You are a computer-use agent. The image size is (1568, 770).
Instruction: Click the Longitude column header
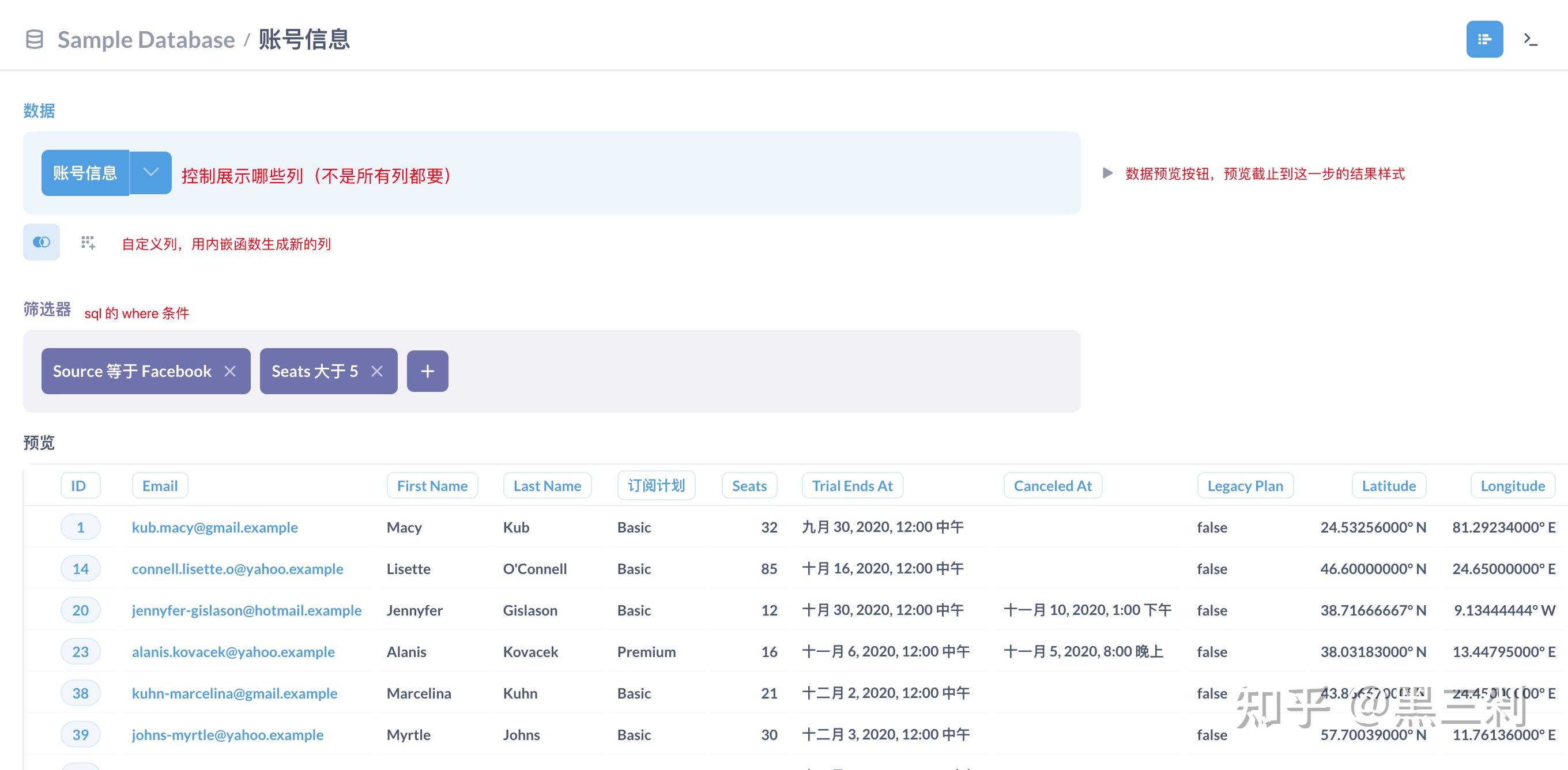1513,486
